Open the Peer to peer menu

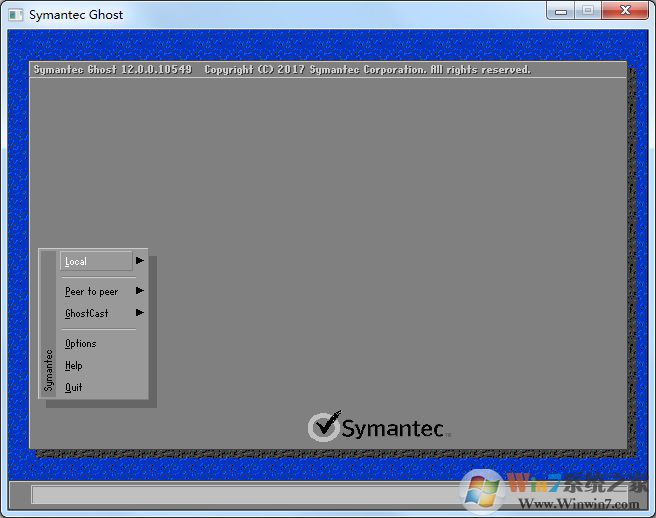pos(91,291)
